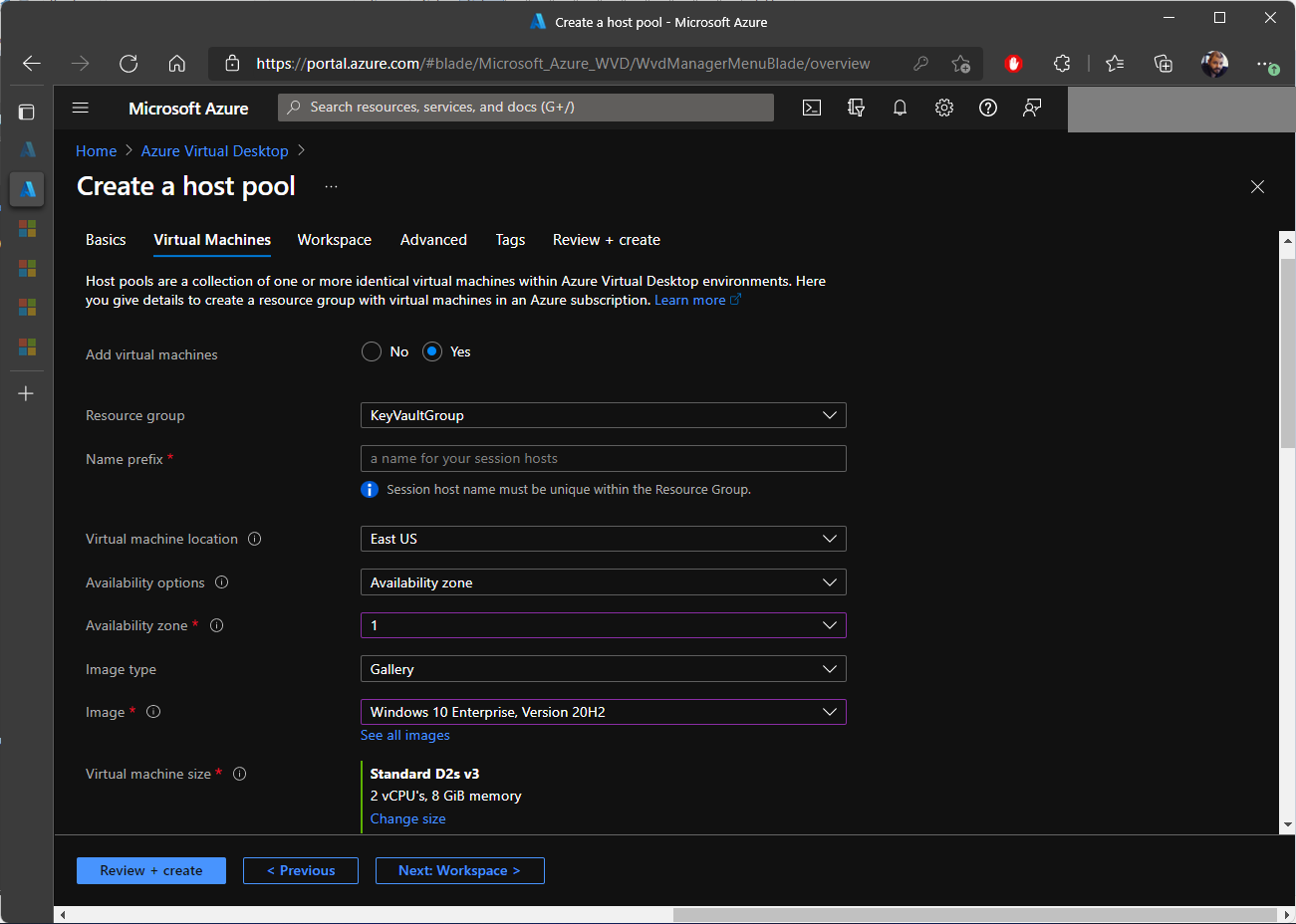
Task: Click the horizontal scrollbar at bottom
Action: (x=975, y=915)
